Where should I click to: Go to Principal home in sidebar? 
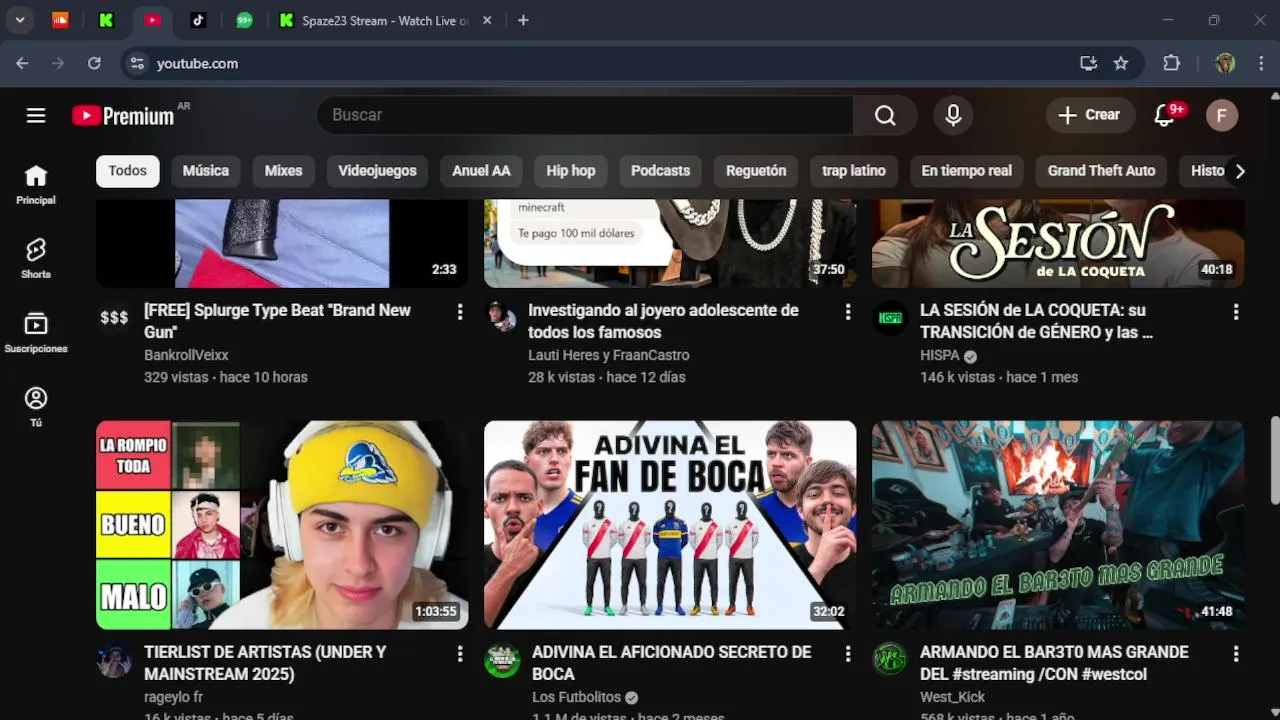(x=36, y=185)
